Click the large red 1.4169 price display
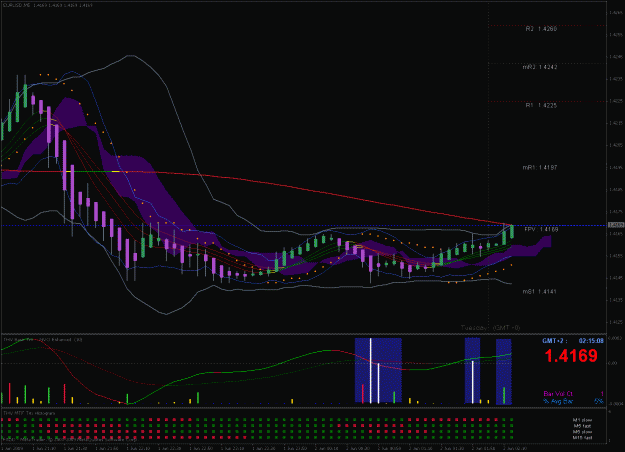 (x=571, y=356)
